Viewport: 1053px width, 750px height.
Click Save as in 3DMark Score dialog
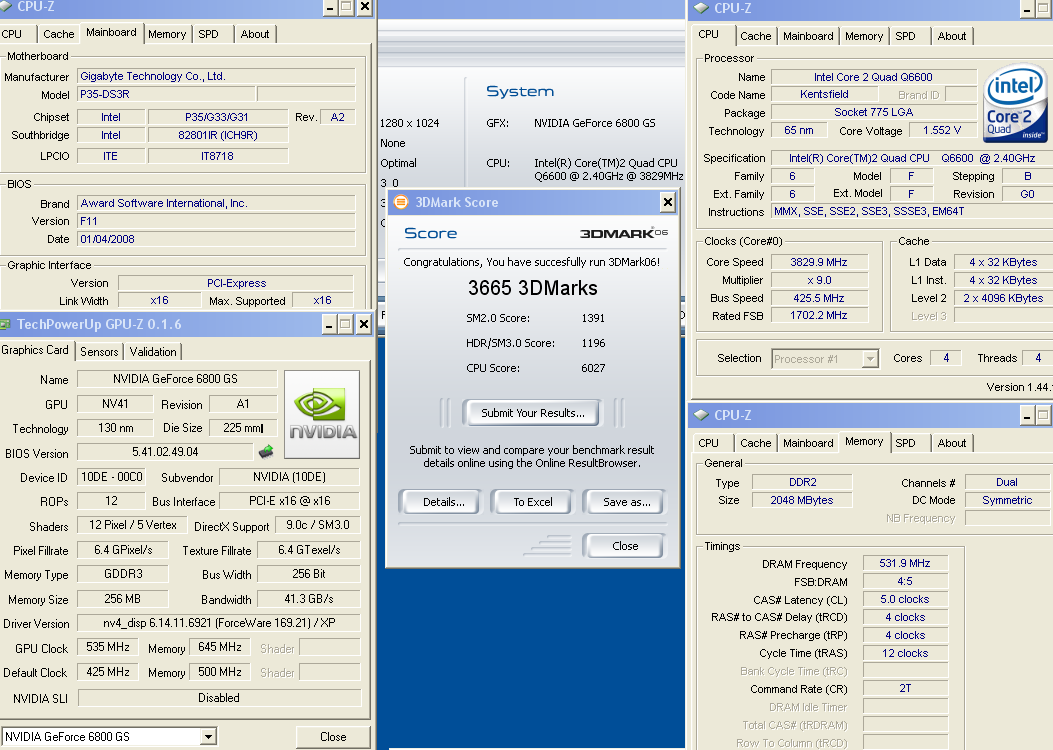(626, 502)
